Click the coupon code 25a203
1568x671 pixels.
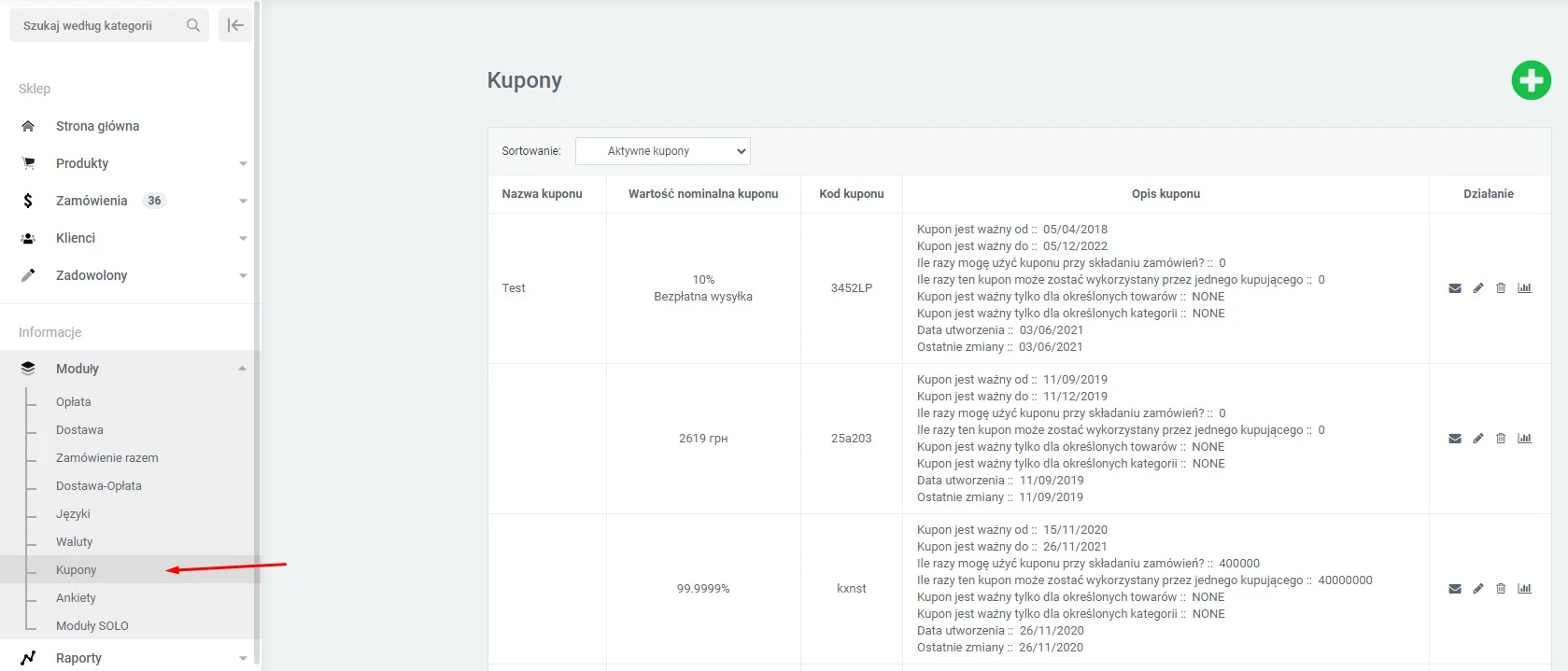[x=852, y=439]
